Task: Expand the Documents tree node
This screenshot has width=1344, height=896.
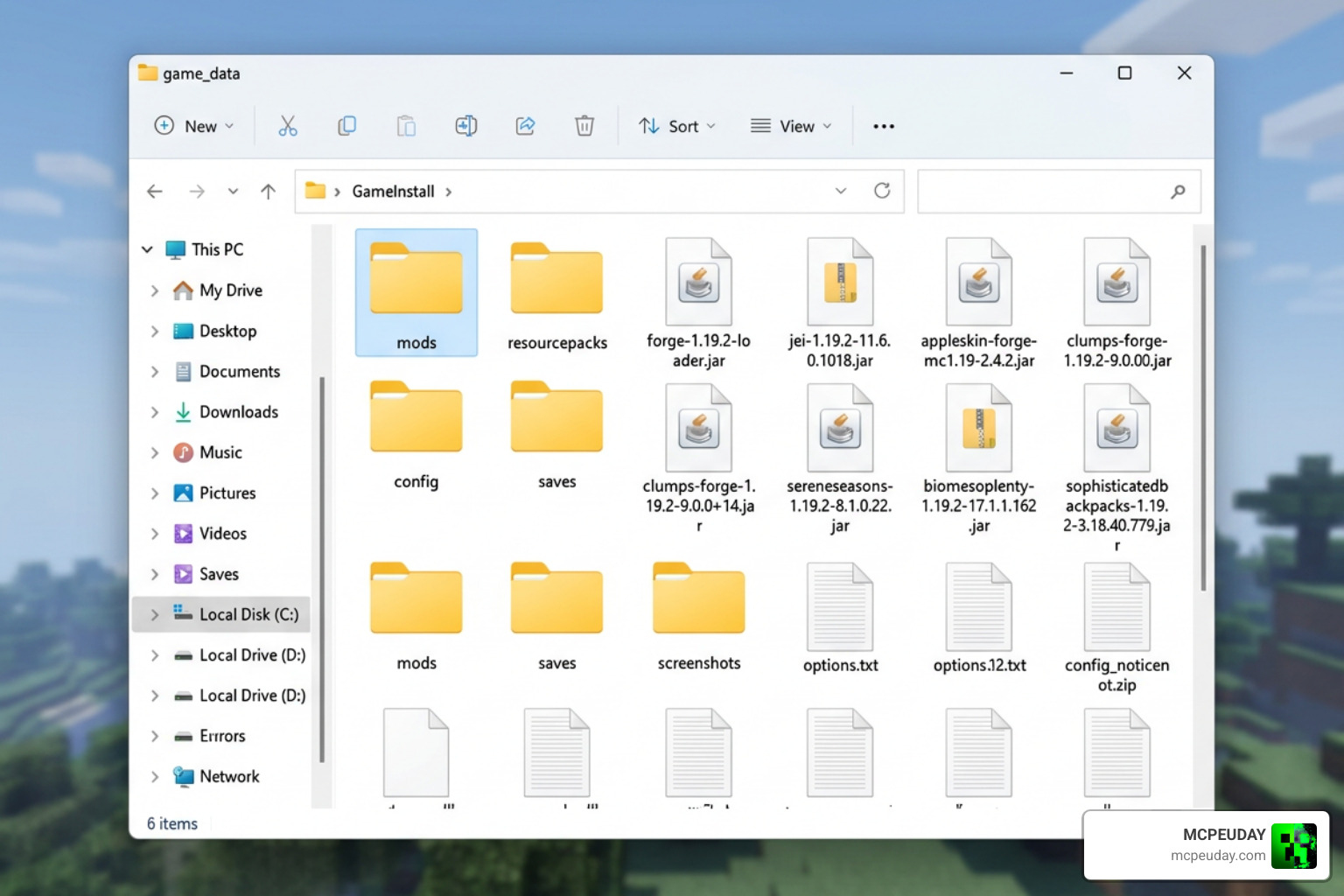Action: [x=155, y=371]
